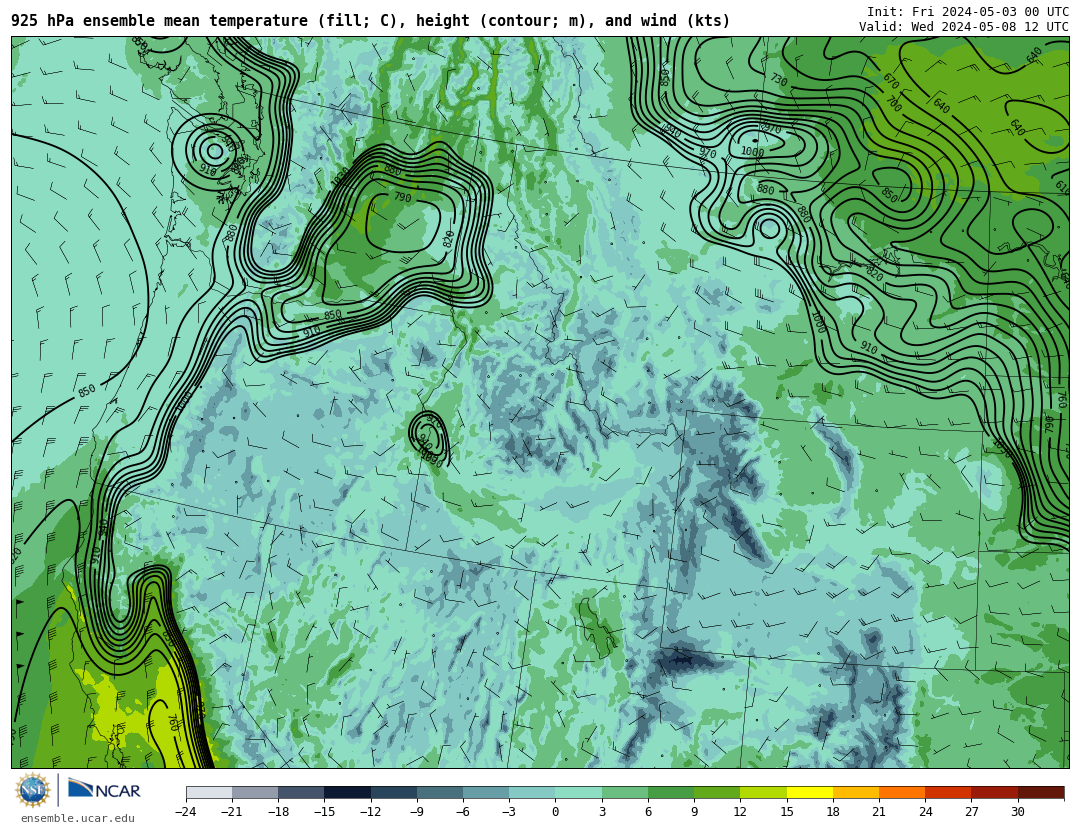Click the 730 height contour label
The image size is (1080, 831).
[778, 80]
